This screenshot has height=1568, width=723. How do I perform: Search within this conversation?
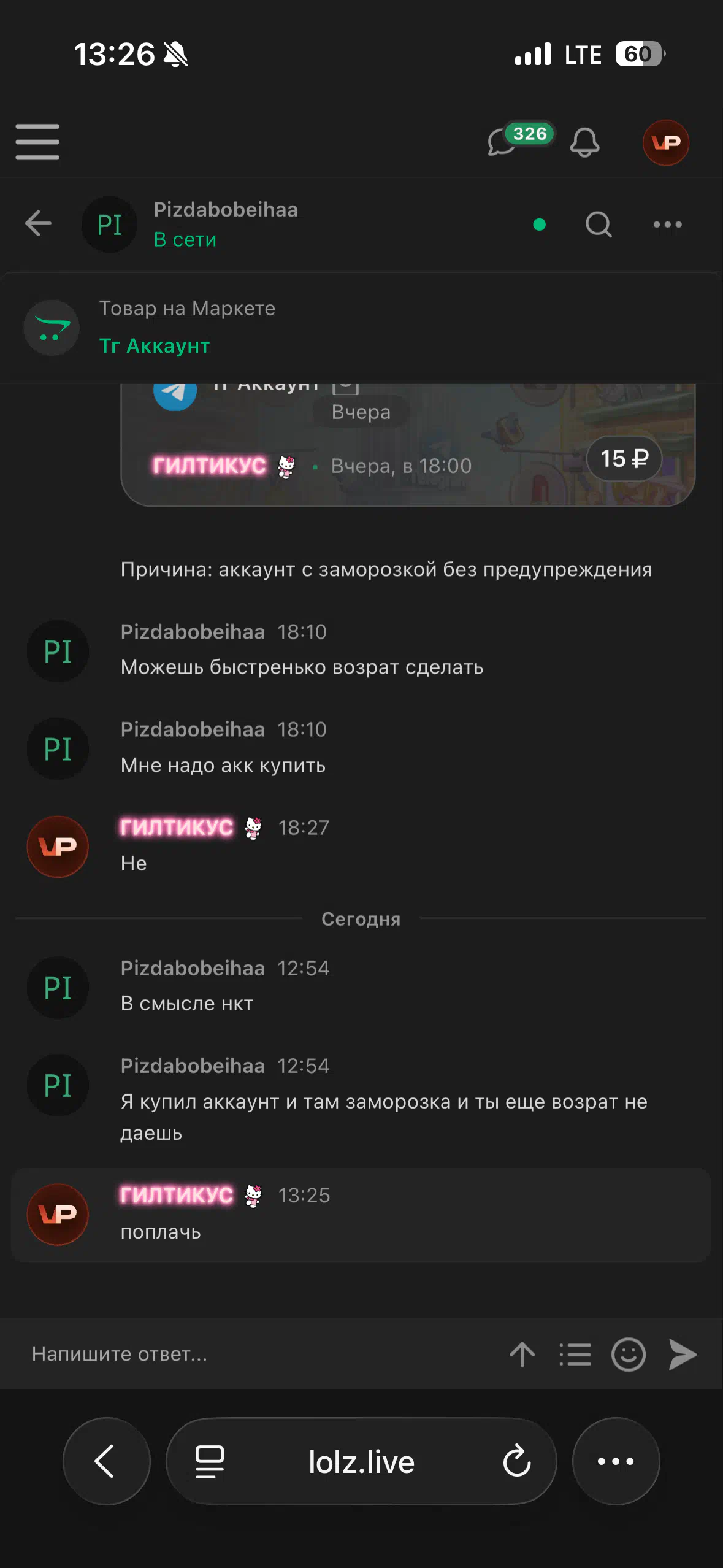coord(599,225)
